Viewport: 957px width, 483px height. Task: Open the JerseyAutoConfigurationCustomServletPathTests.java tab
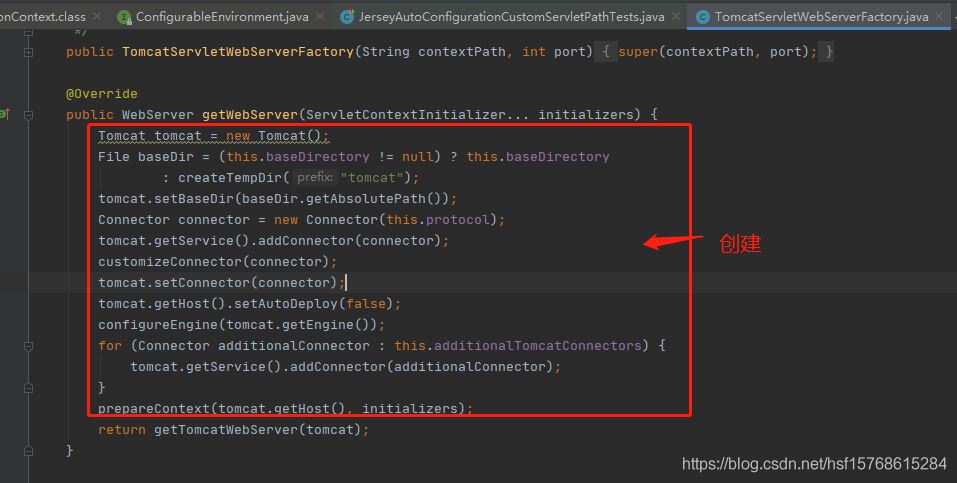pos(511,16)
